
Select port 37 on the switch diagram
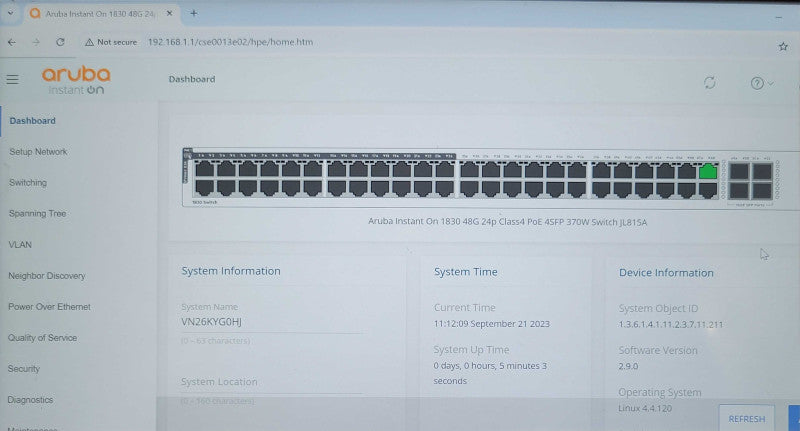[601, 170]
